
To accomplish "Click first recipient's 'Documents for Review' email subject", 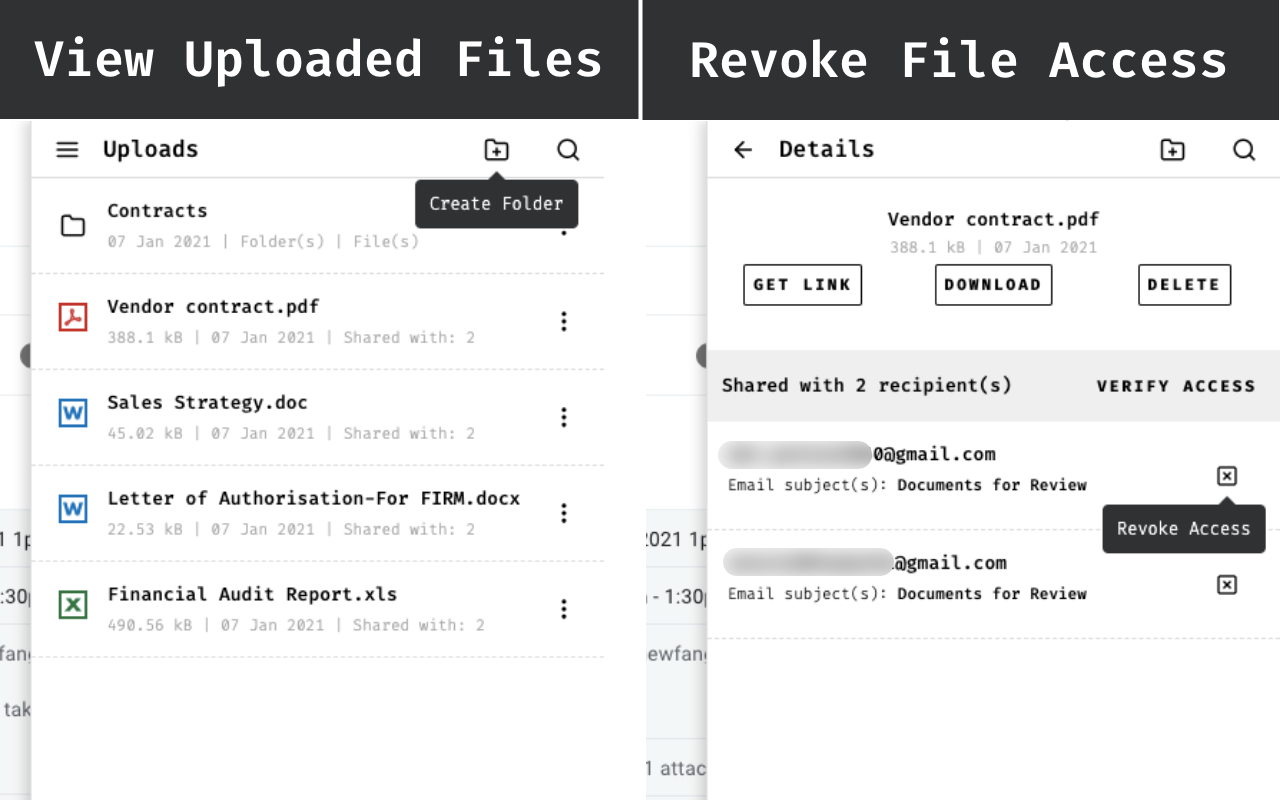I will coord(991,485).
